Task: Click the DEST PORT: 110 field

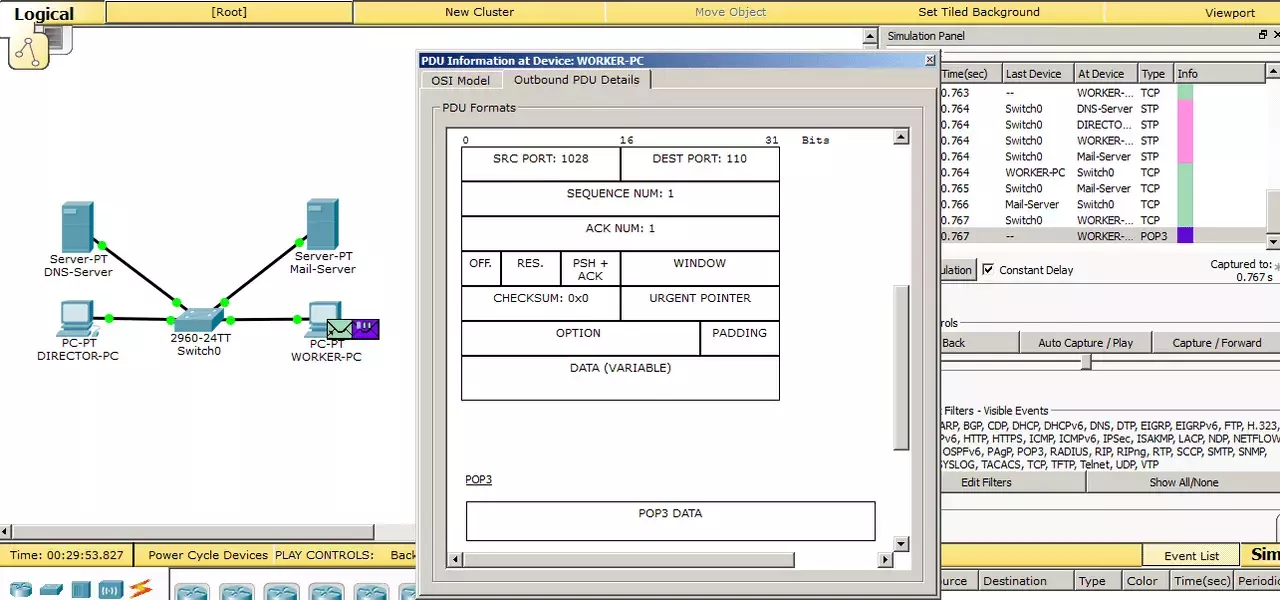Action: click(700, 164)
